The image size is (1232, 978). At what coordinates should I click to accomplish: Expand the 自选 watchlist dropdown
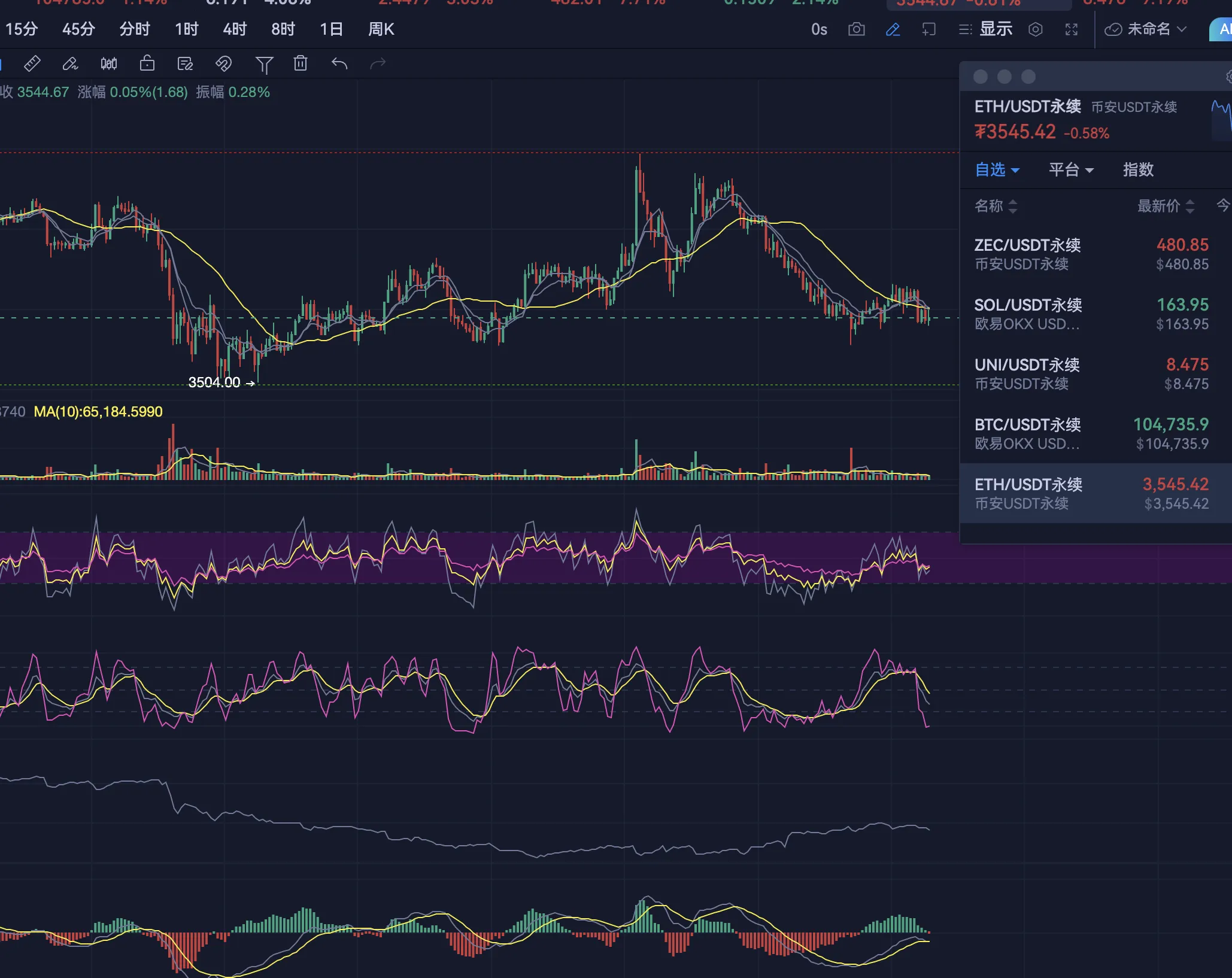click(x=997, y=170)
